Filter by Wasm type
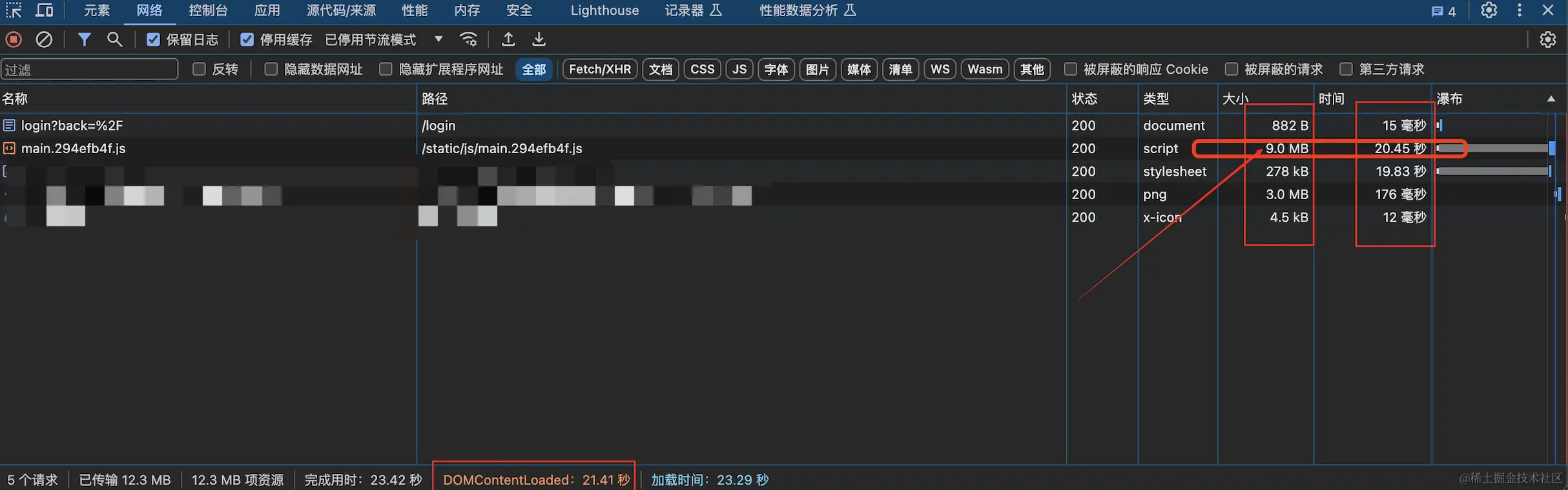Screen dimensions: 1568x490 [985, 69]
